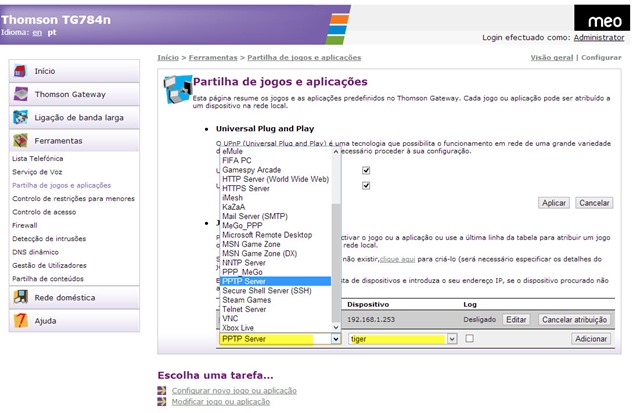The image size is (640, 413).
Task: Open the PPTP Server application dropdown
Action: [334, 339]
